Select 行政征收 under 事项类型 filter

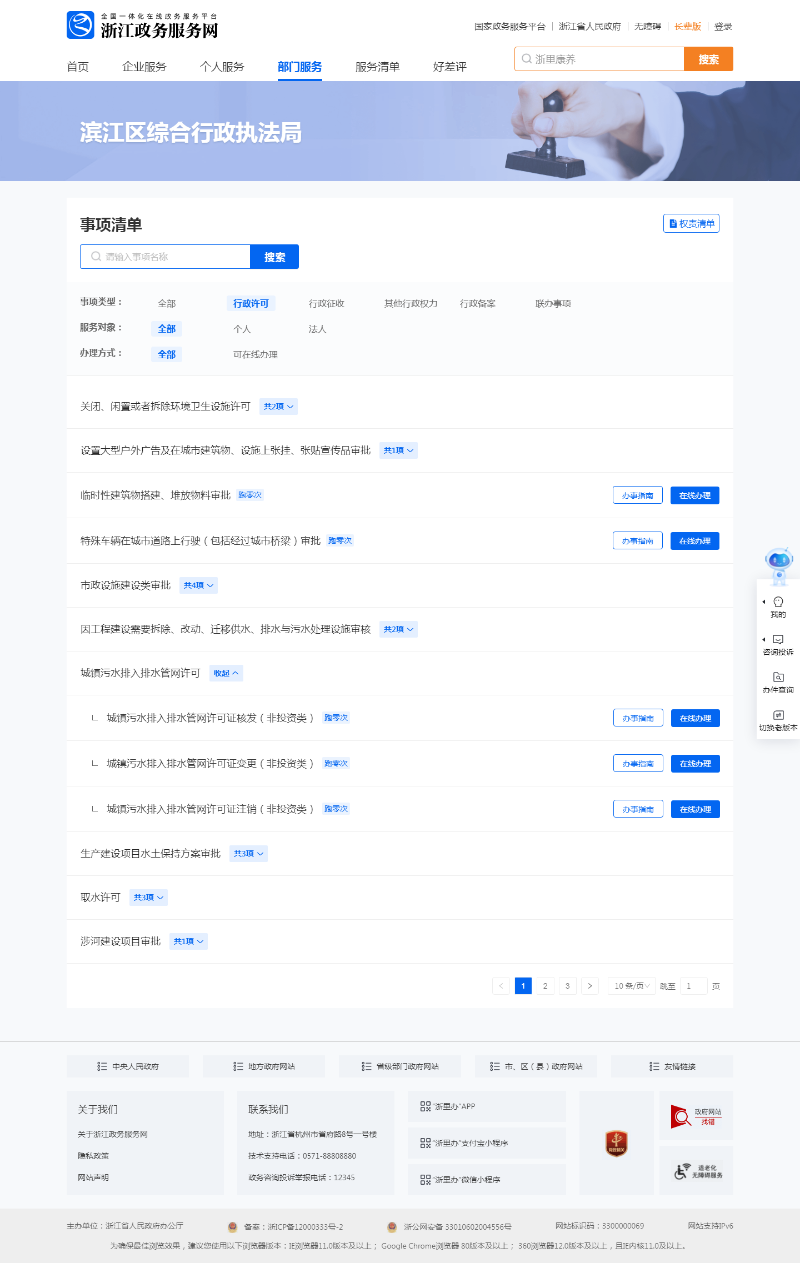point(326,303)
